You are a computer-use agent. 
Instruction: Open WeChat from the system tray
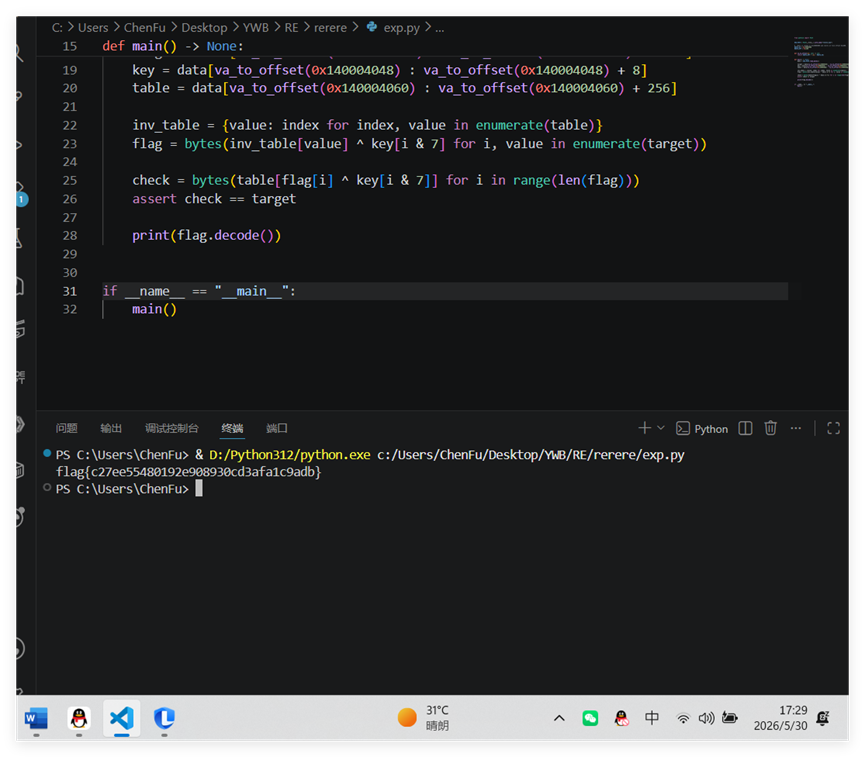(x=590, y=718)
